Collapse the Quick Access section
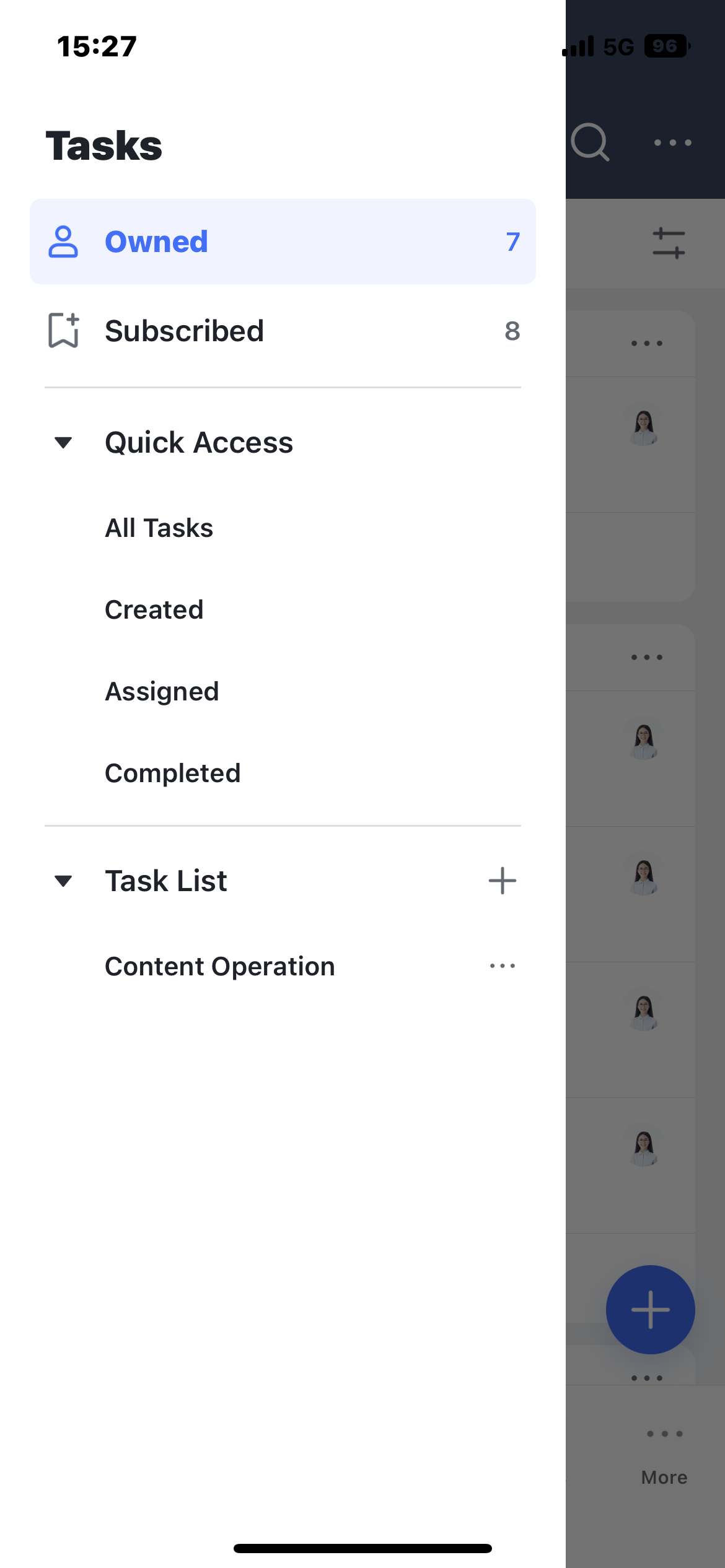Image resolution: width=725 pixels, height=1568 pixels. coord(63,442)
